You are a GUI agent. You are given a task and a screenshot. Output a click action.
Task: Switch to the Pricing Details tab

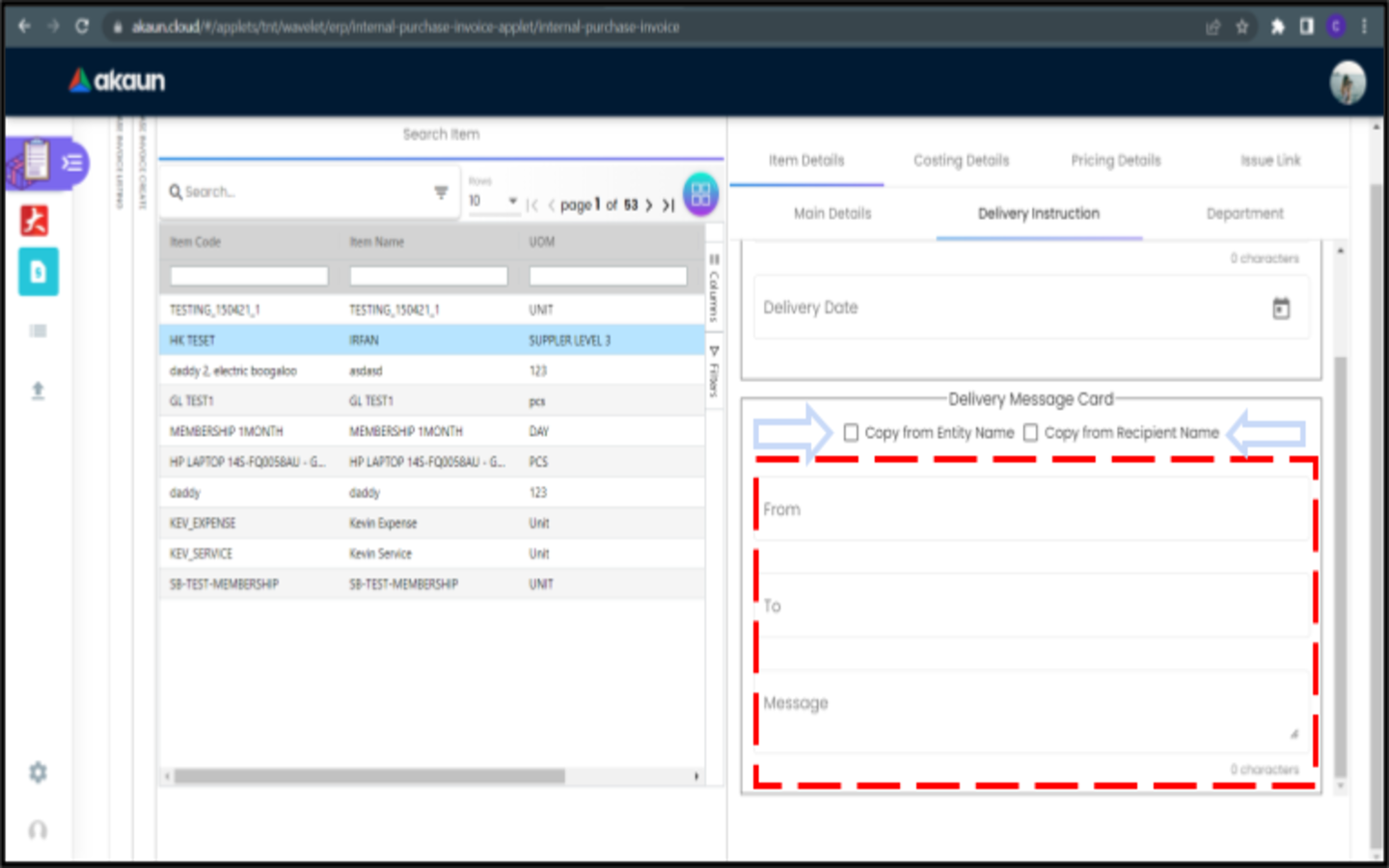point(1116,160)
